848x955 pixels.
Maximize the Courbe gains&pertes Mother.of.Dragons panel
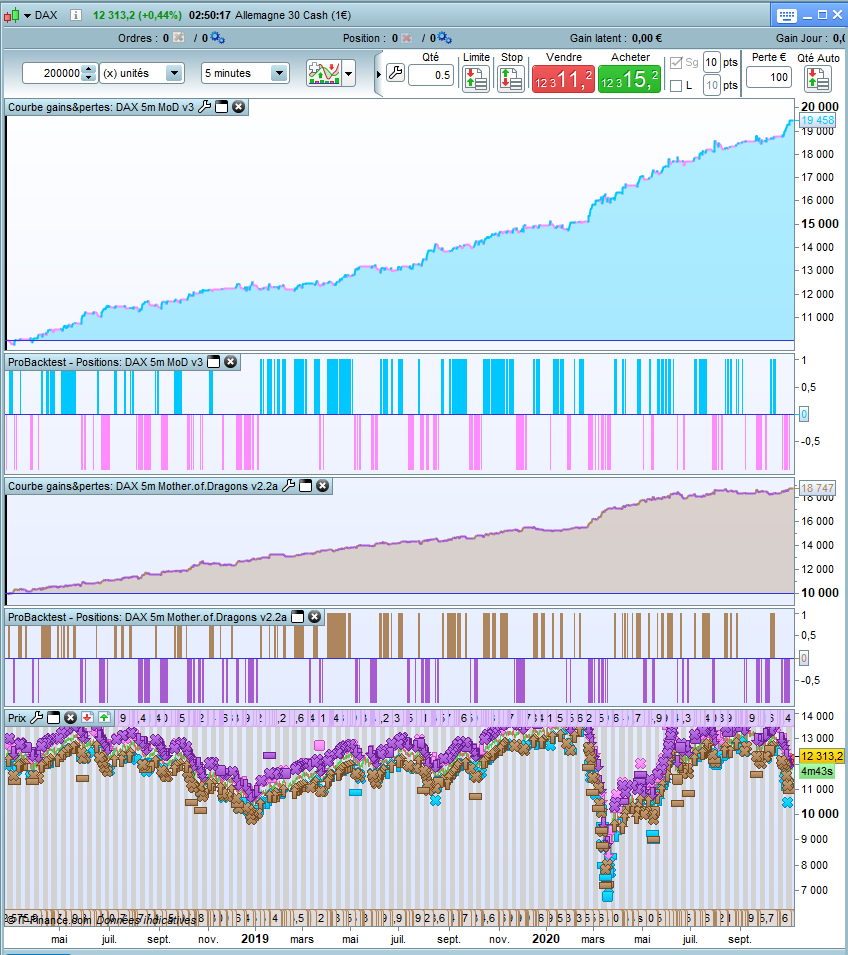point(306,485)
